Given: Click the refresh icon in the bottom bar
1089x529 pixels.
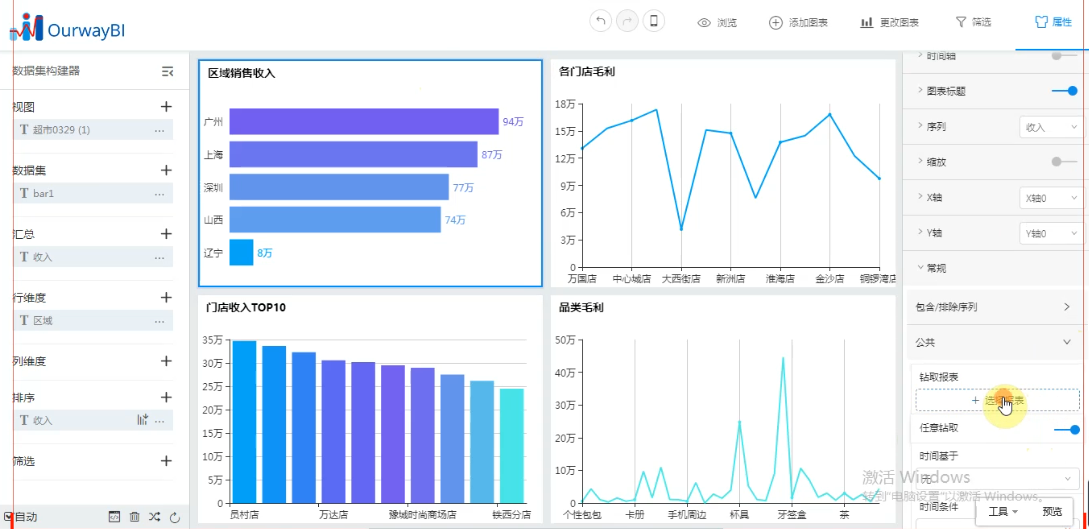Looking at the screenshot, I should pos(174,517).
